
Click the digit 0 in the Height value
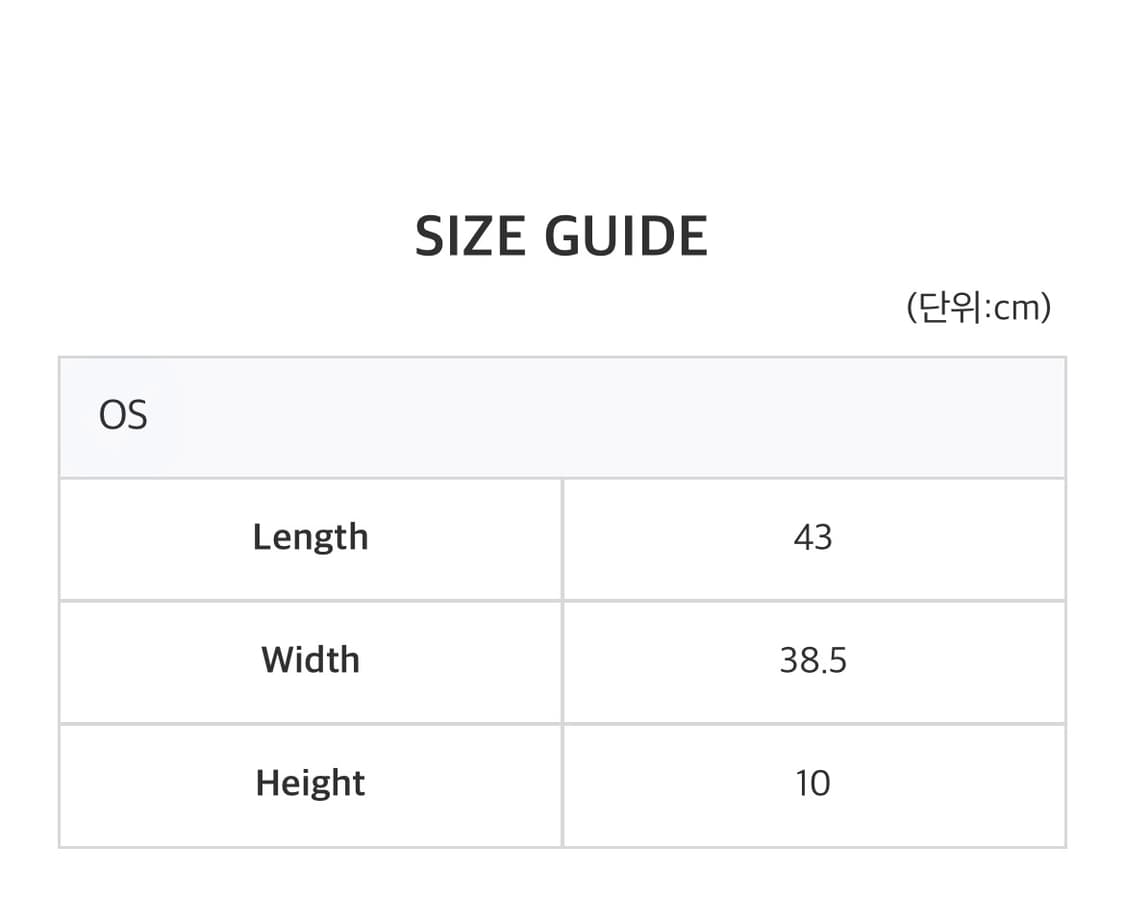click(821, 783)
